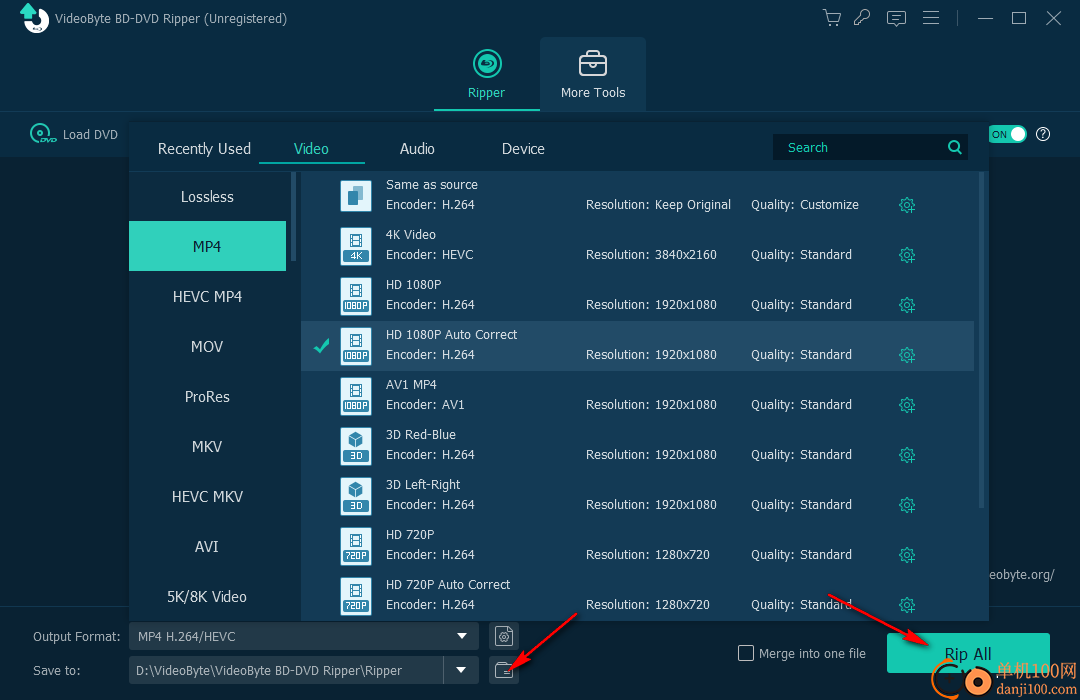Click the preset list vertical scrollbar
The height and width of the screenshot is (700, 1080).
pos(982,340)
